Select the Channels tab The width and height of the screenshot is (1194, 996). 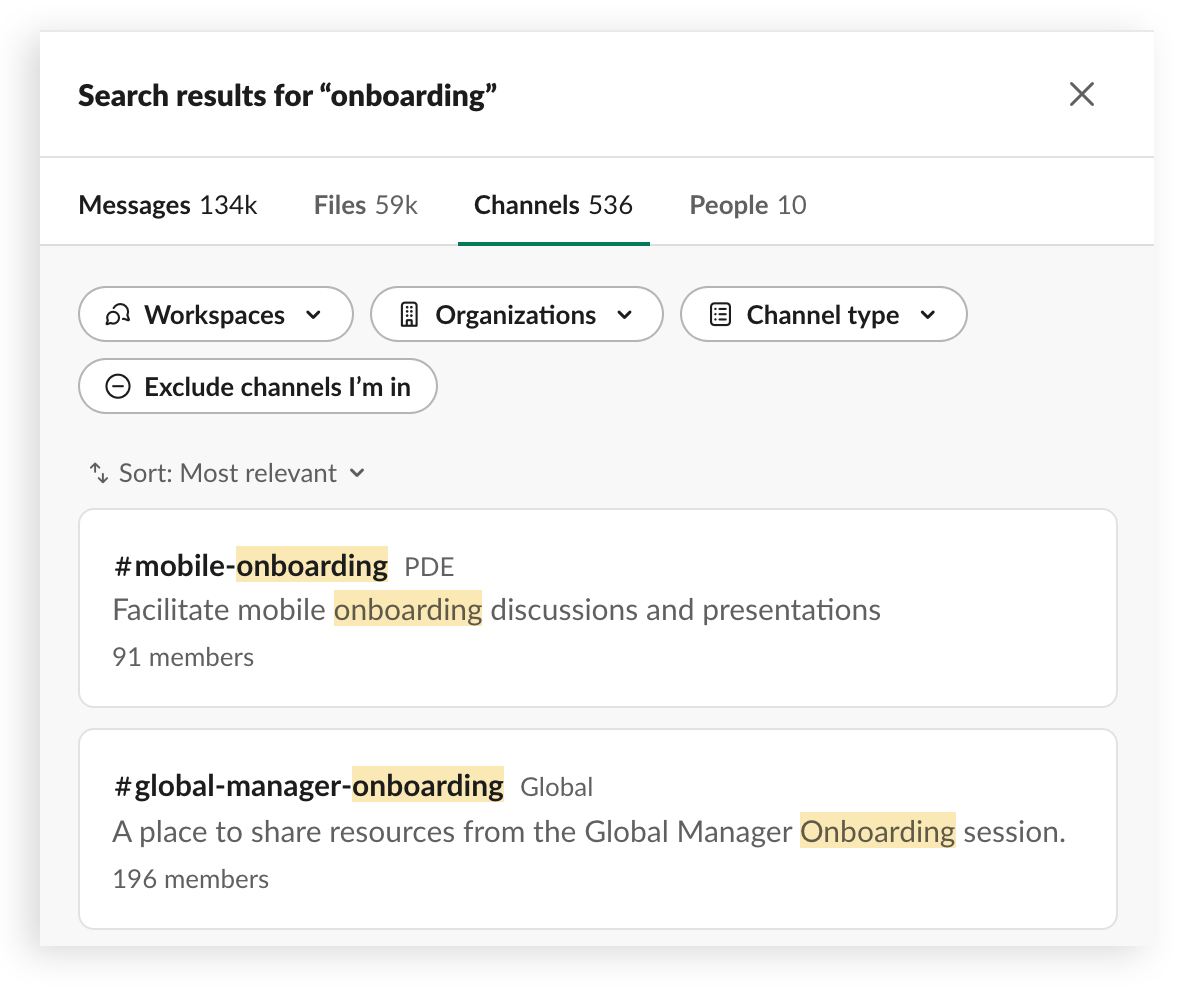[x=553, y=204]
